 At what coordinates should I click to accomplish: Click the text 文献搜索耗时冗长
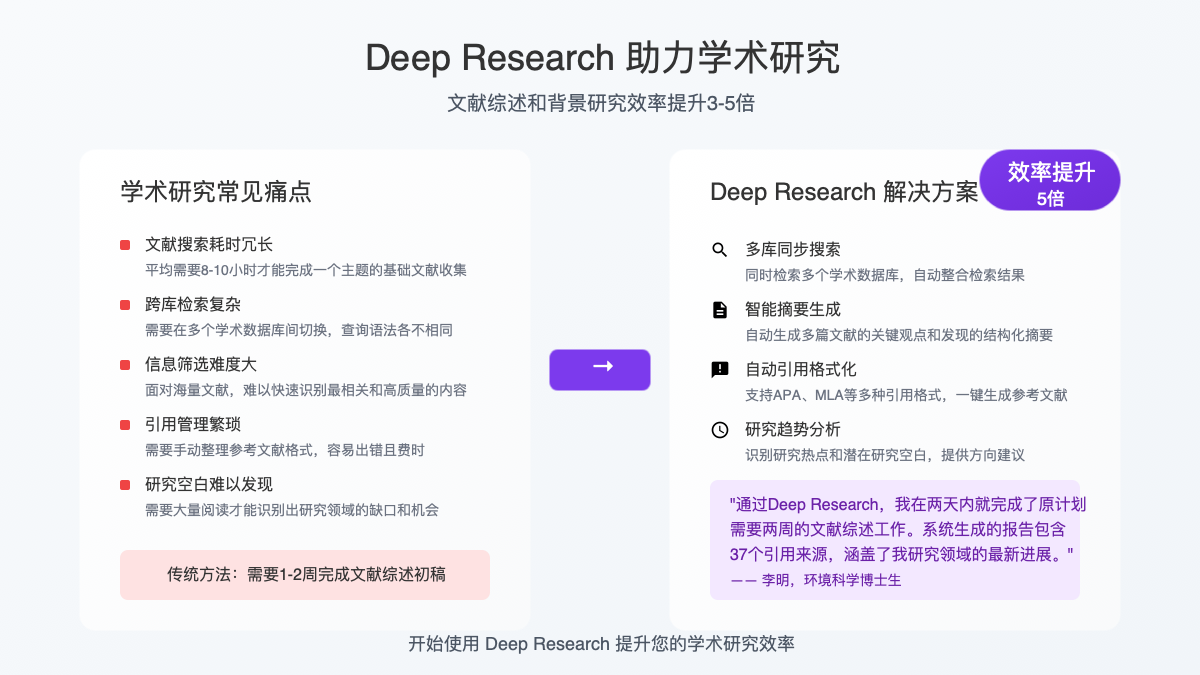(209, 244)
